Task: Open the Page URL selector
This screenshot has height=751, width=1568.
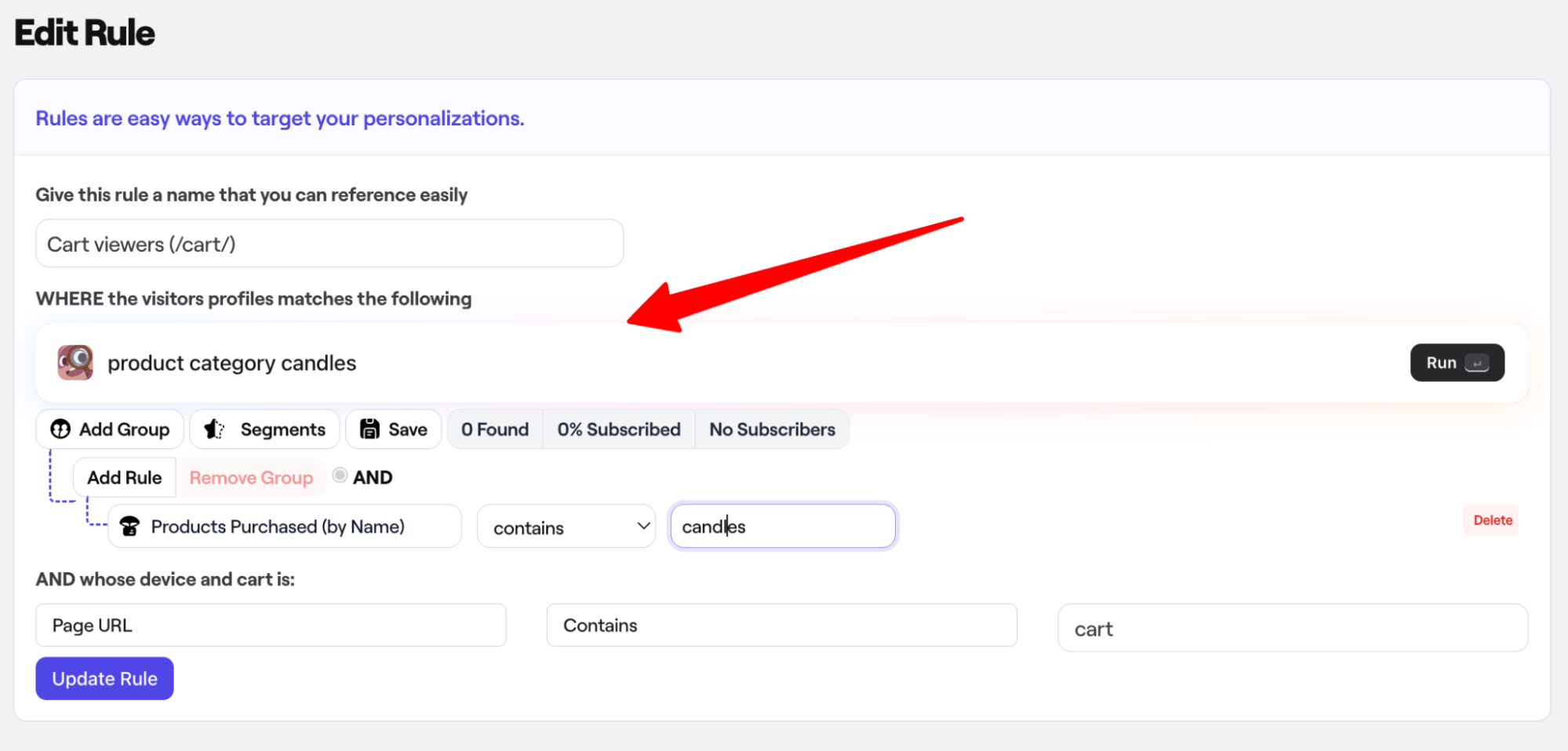Action: 271,626
